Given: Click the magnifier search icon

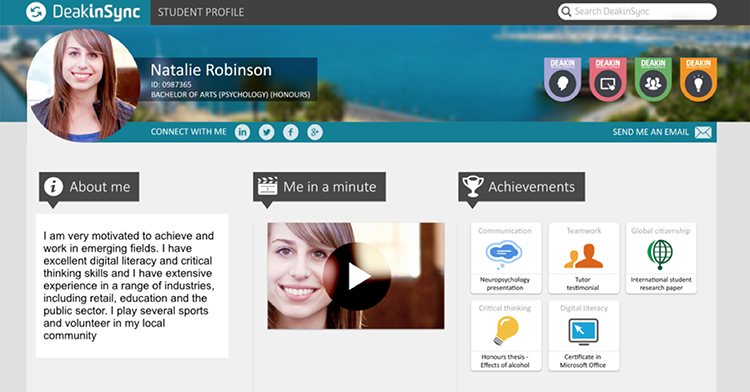Looking at the screenshot, I should (x=566, y=11).
